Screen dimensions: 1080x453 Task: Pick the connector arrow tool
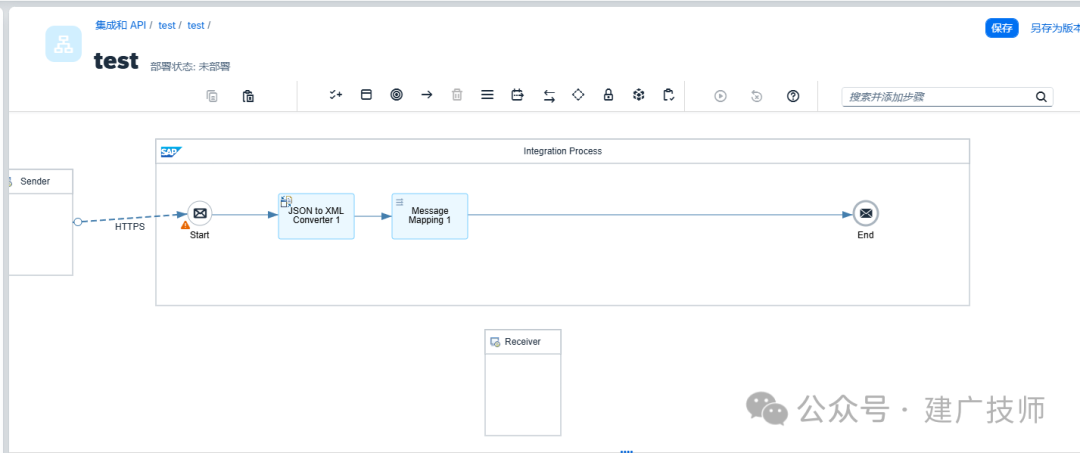(x=427, y=96)
